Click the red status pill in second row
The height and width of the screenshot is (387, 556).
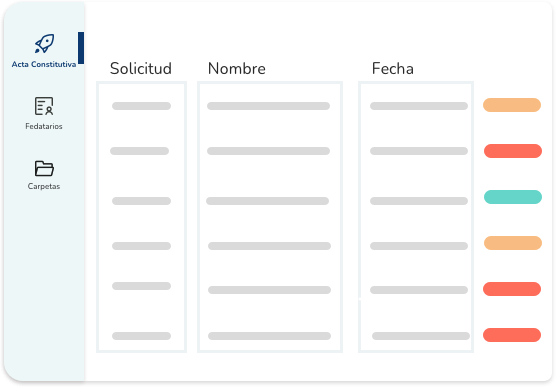click(x=513, y=151)
